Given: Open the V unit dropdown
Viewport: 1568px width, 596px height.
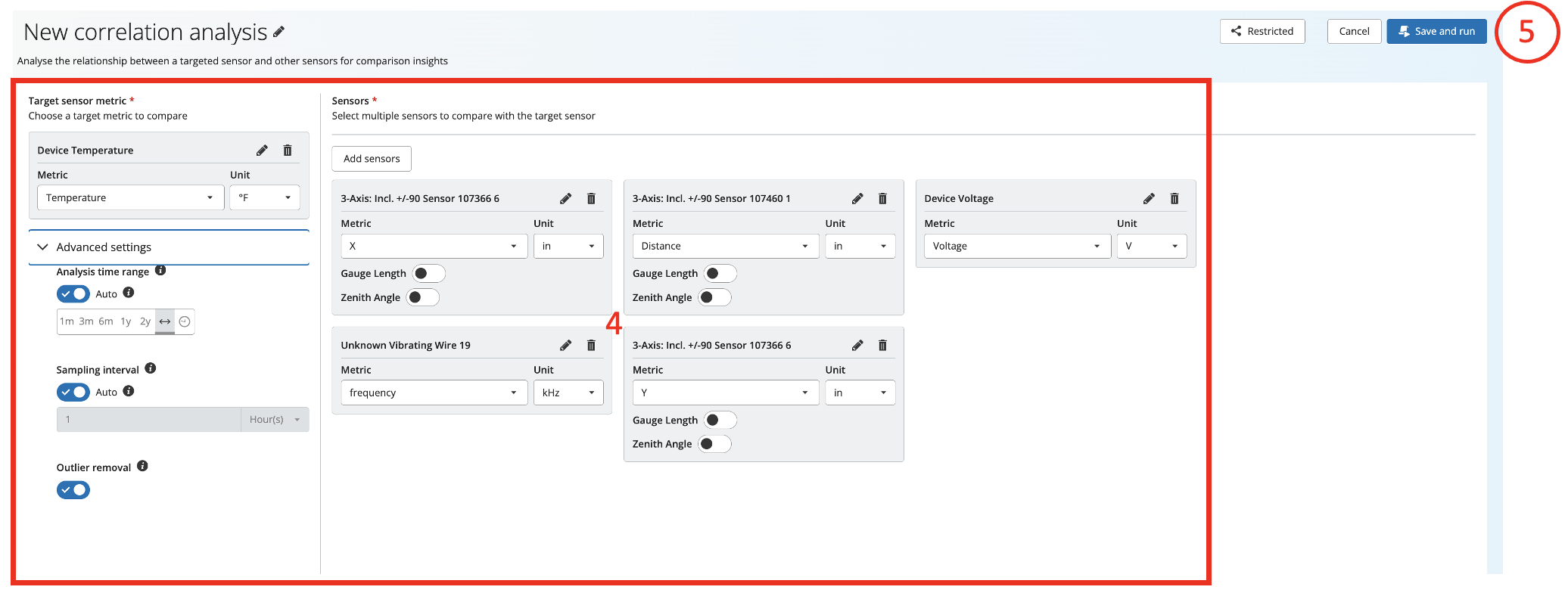Looking at the screenshot, I should [1152, 246].
